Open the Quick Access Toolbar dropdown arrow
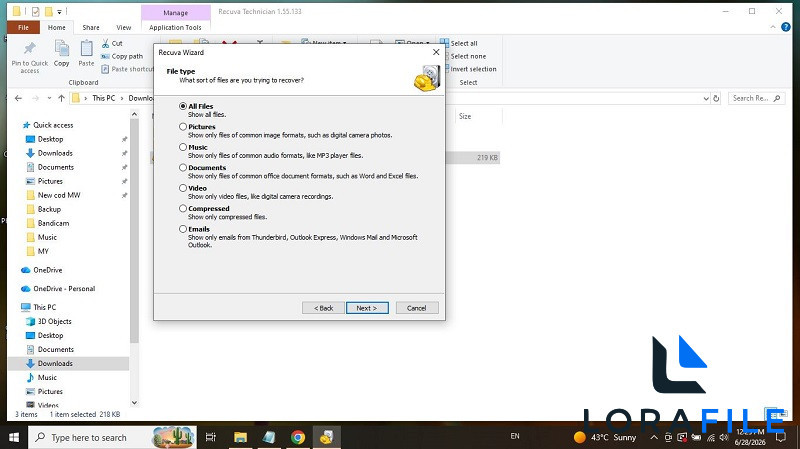800x449 pixels. tap(60, 11)
